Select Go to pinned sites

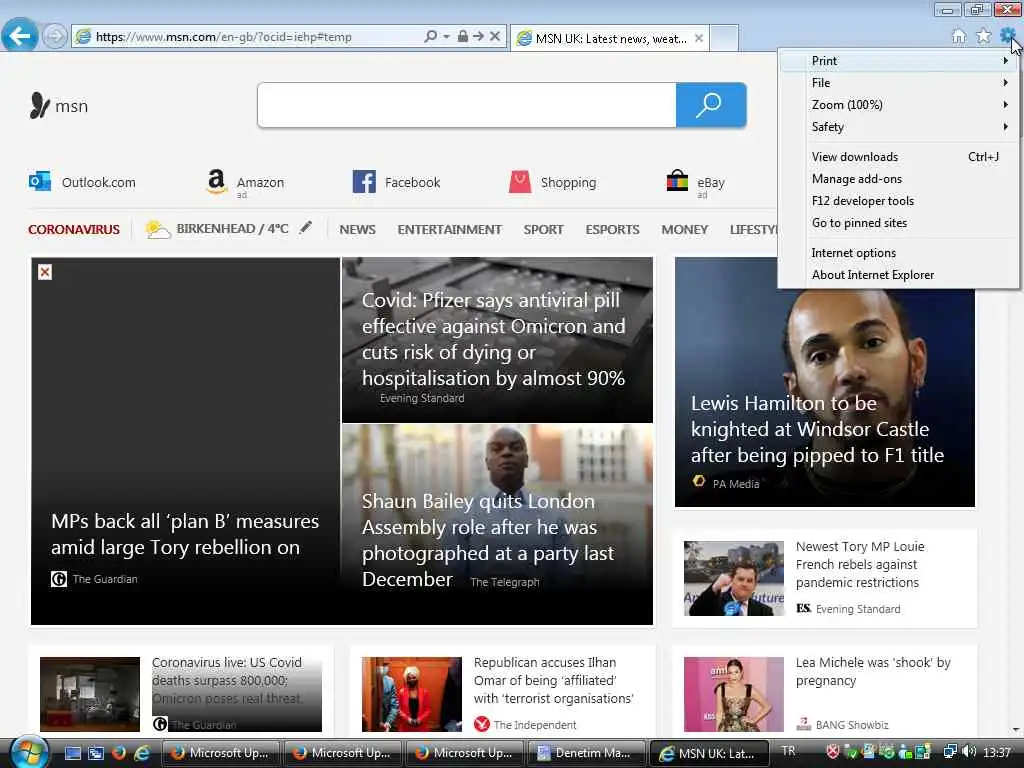point(899,223)
